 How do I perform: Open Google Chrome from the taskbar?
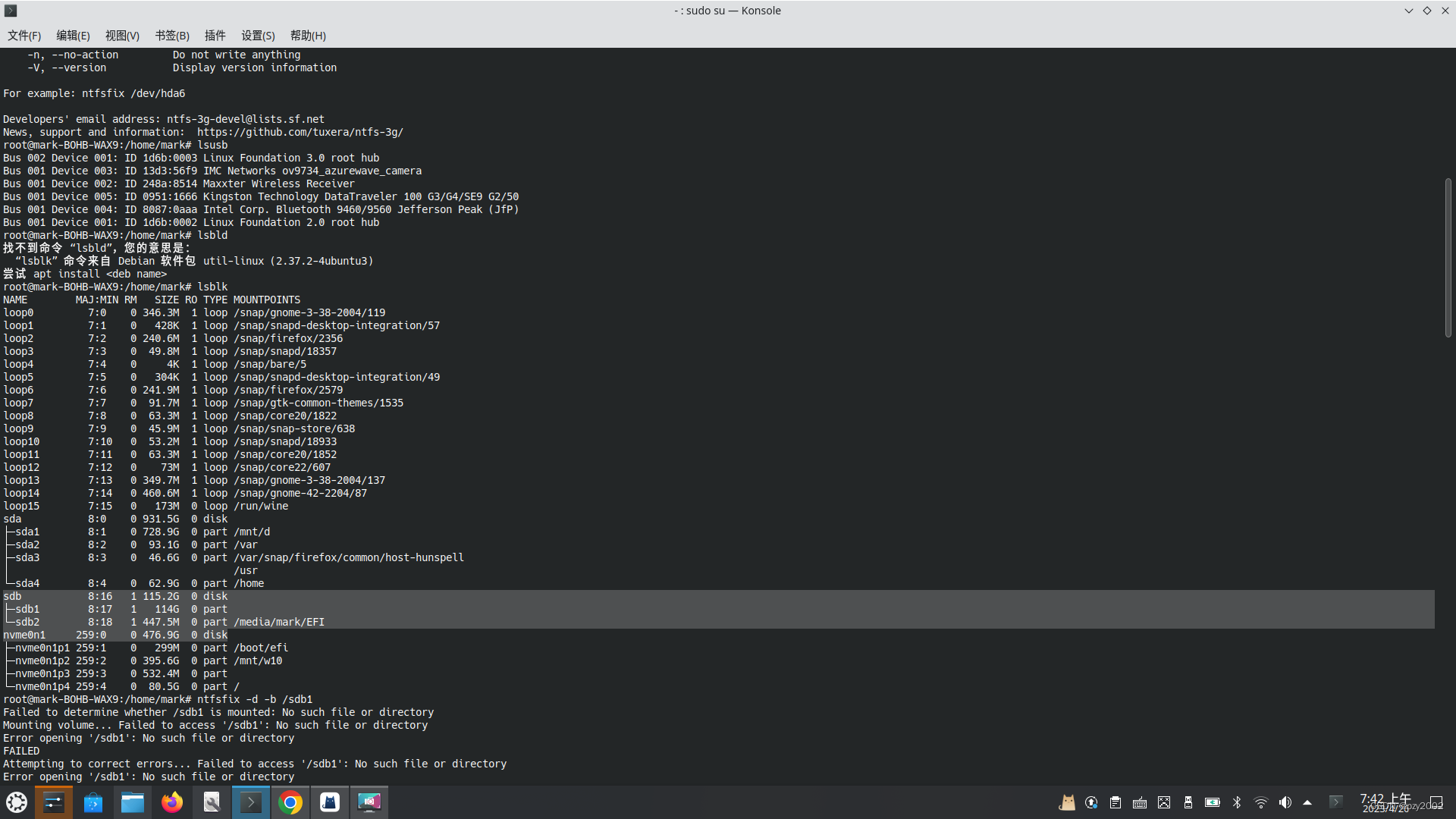coord(290,802)
